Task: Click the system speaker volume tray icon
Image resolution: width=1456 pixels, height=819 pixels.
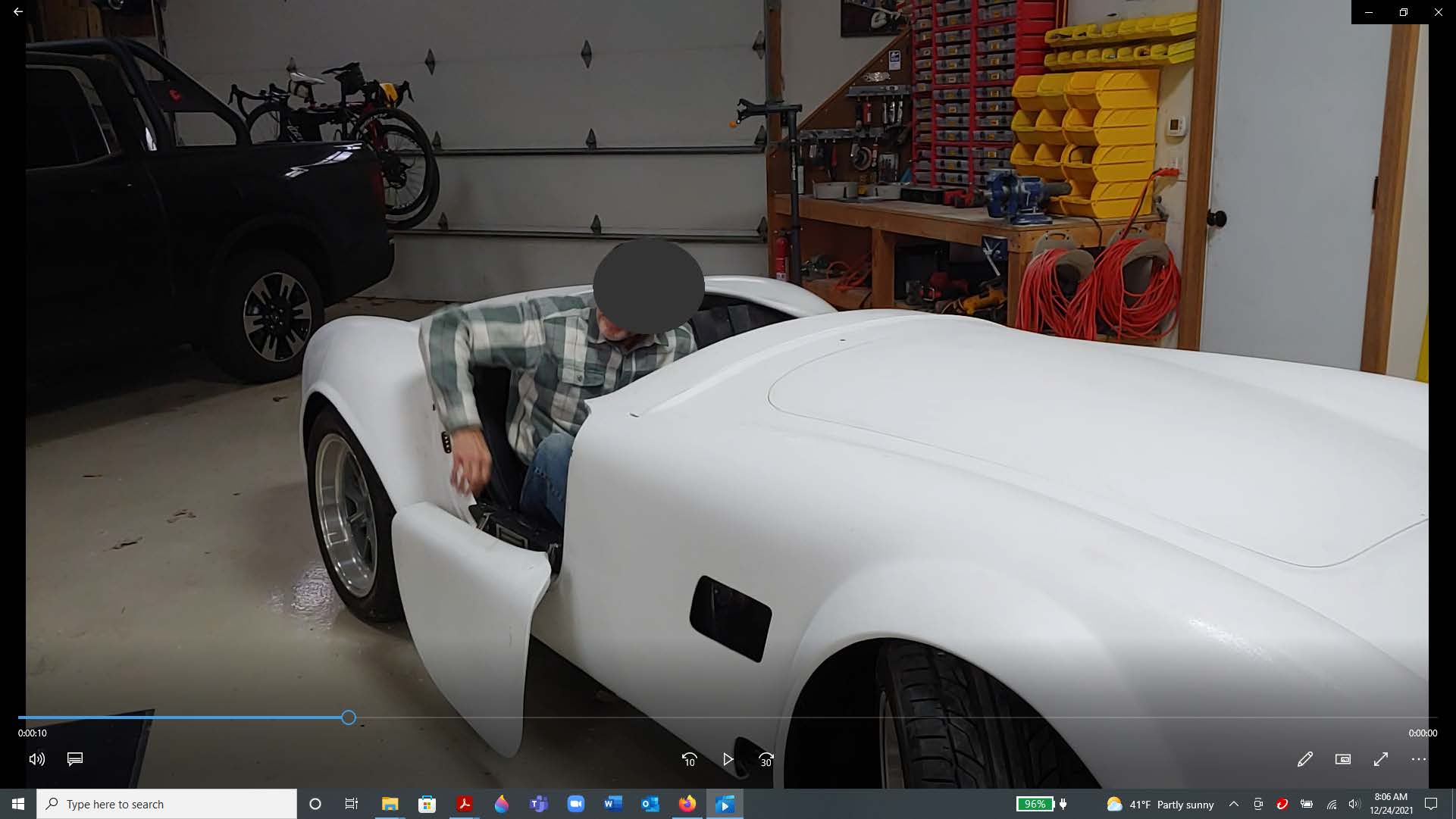Action: tap(1354, 804)
